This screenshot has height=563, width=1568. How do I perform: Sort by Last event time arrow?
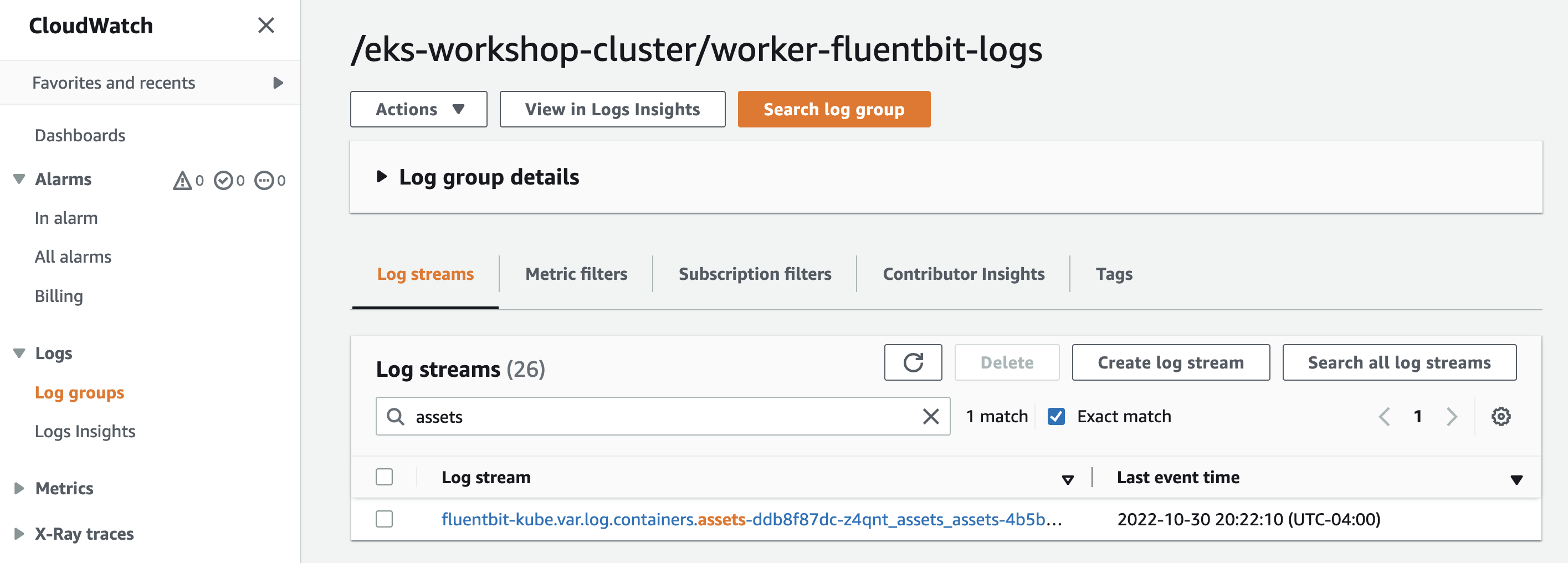click(1516, 480)
